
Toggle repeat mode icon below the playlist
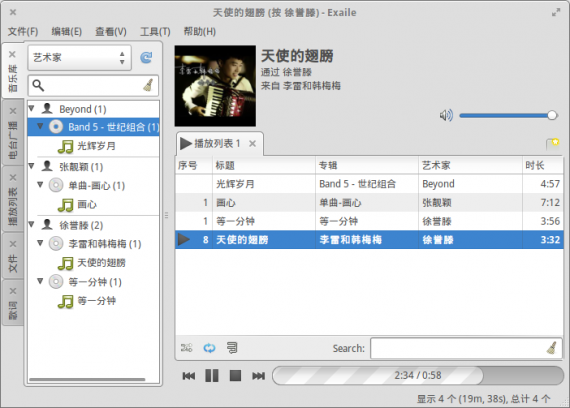point(209,348)
